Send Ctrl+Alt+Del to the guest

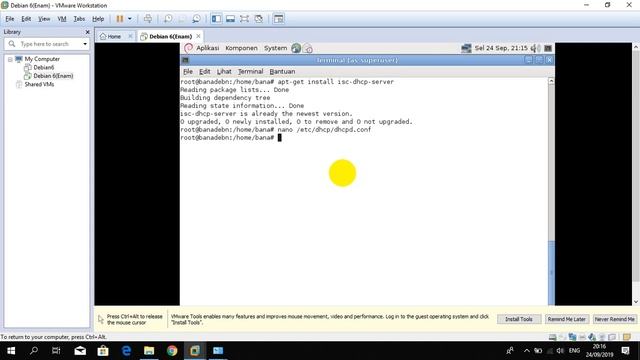click(148, 19)
